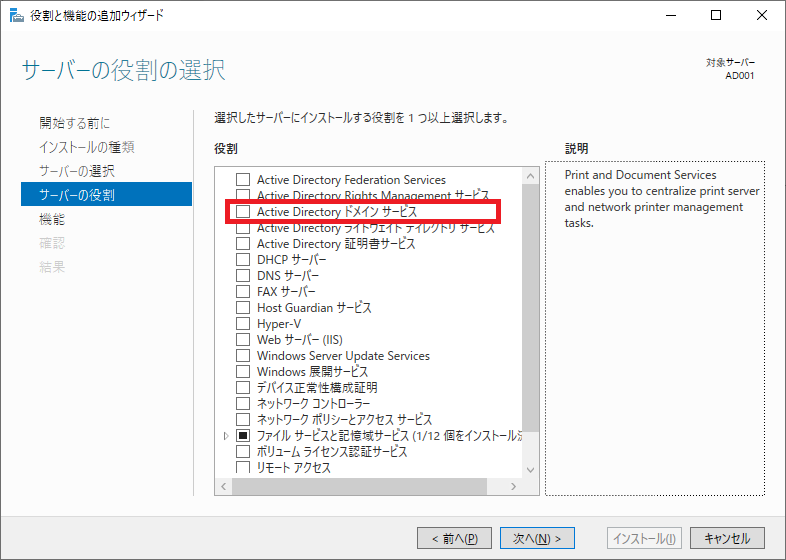Viewport: 786px width, 560px height.
Task: Select Windows Server Update Services label
Action: point(343,356)
